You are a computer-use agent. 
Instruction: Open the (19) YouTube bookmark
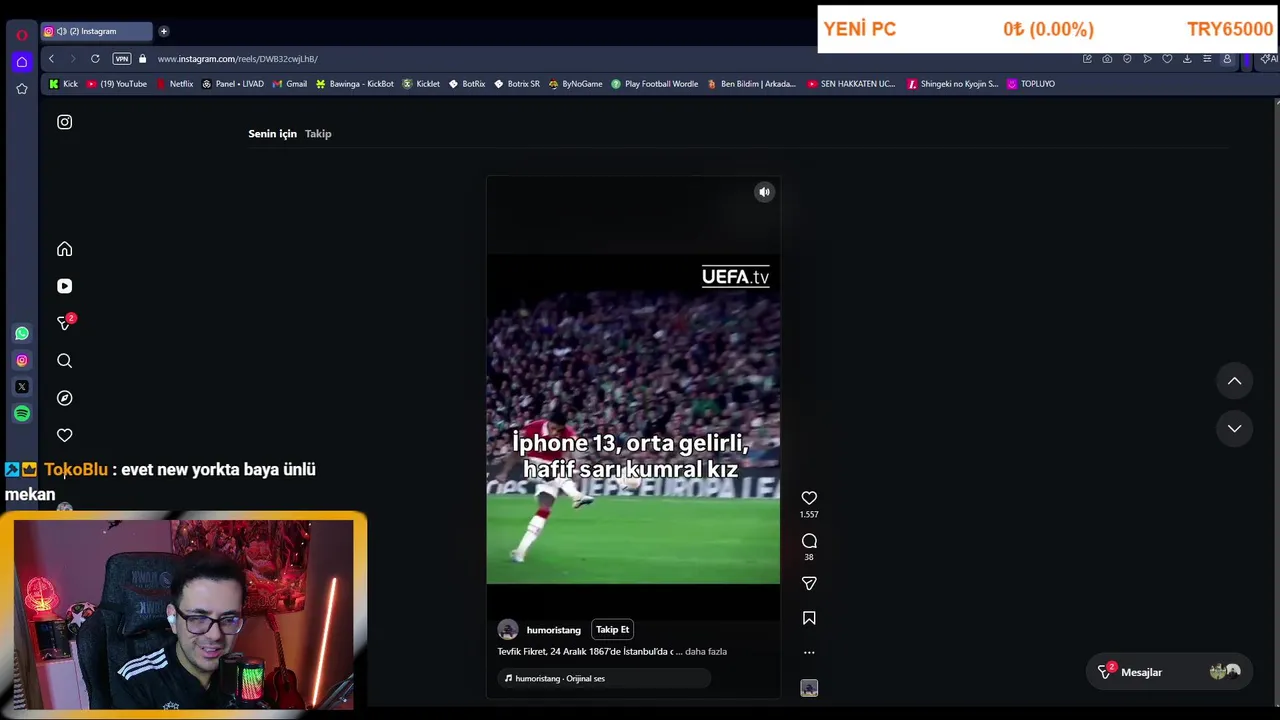tap(117, 84)
